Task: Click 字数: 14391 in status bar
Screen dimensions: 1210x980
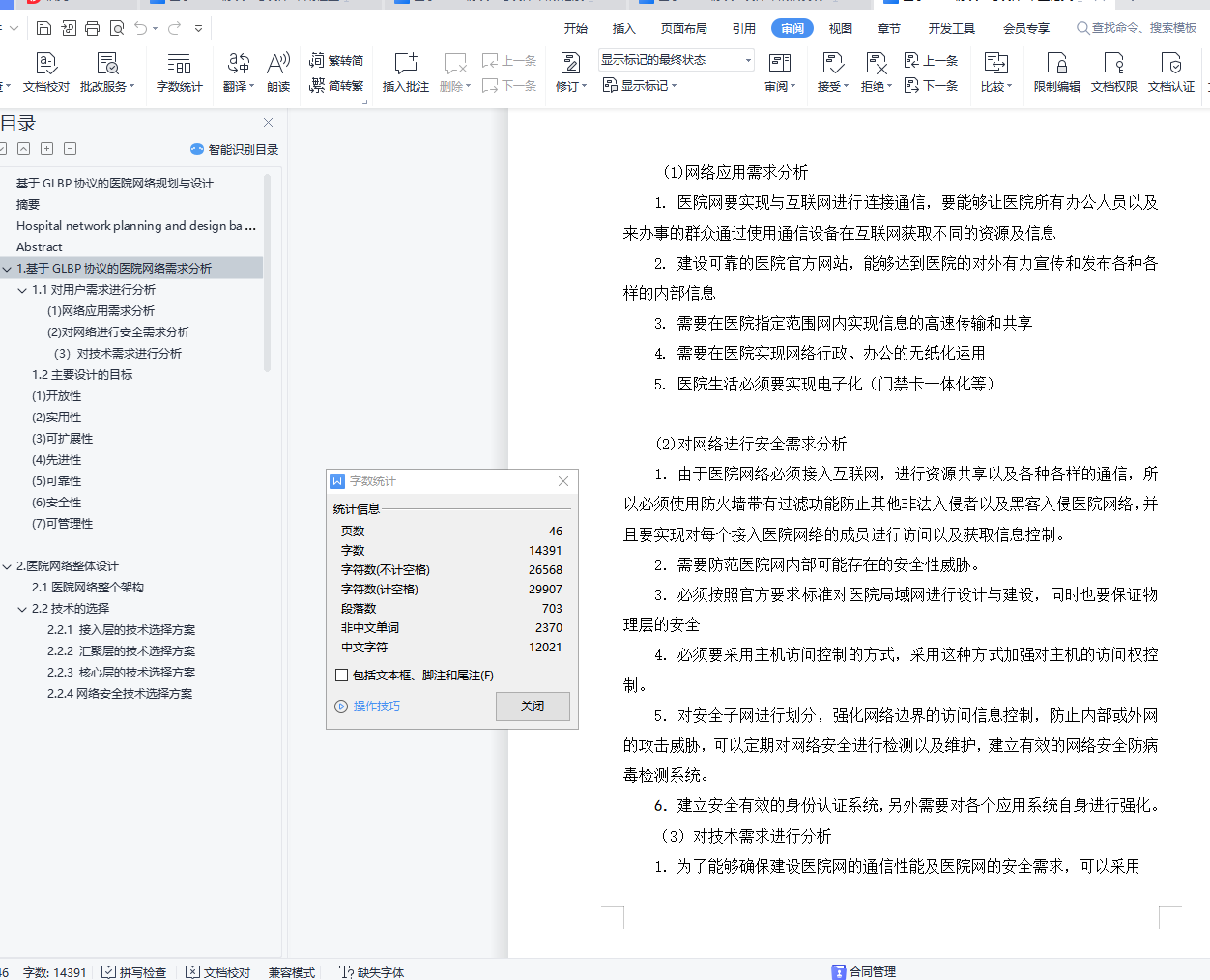Action: (55, 972)
